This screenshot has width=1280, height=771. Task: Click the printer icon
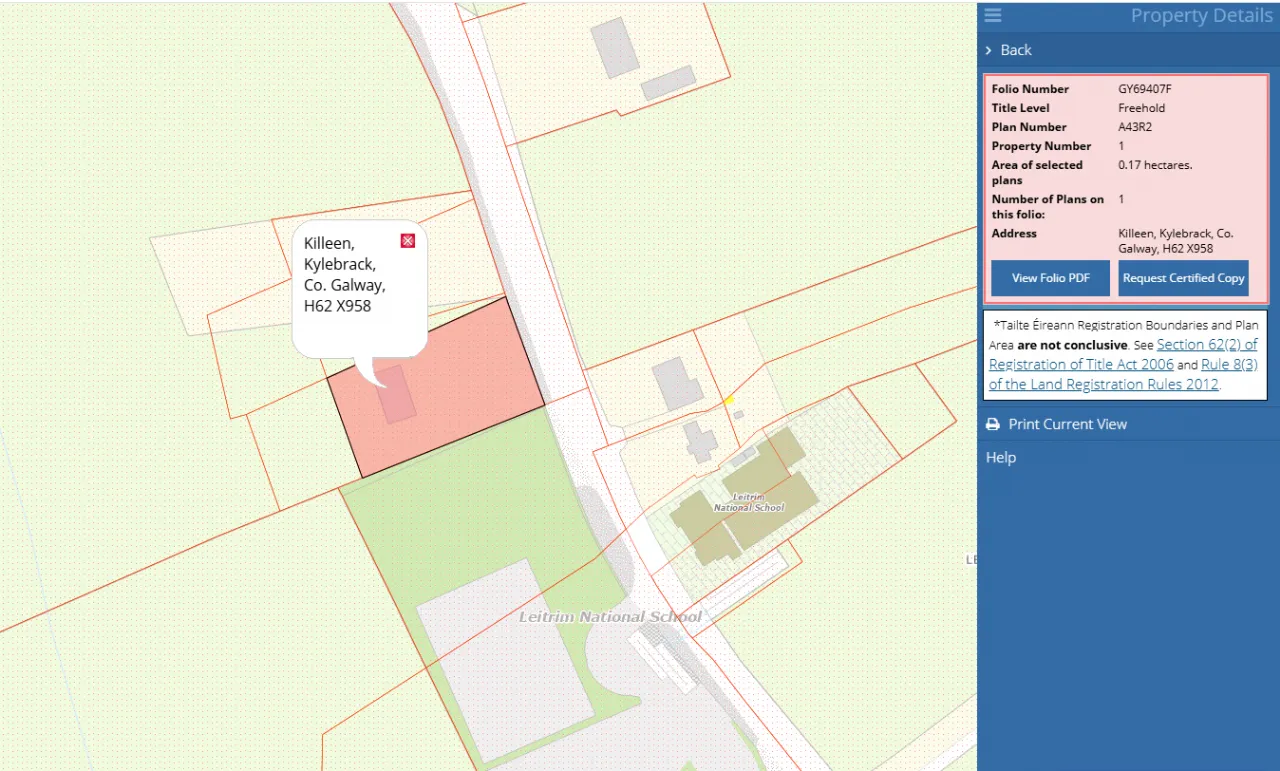click(993, 424)
